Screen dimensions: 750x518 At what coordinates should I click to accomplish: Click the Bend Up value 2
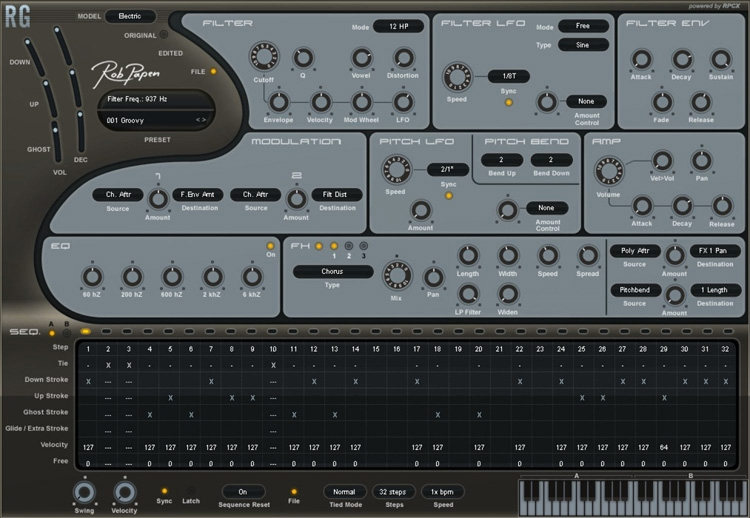(502, 160)
